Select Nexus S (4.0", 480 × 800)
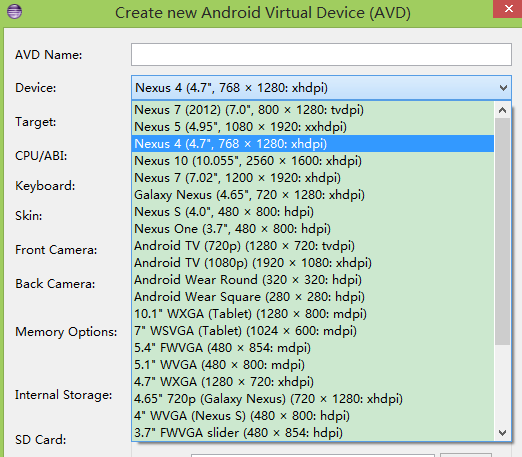This screenshot has height=457, width=522. (x=313, y=212)
